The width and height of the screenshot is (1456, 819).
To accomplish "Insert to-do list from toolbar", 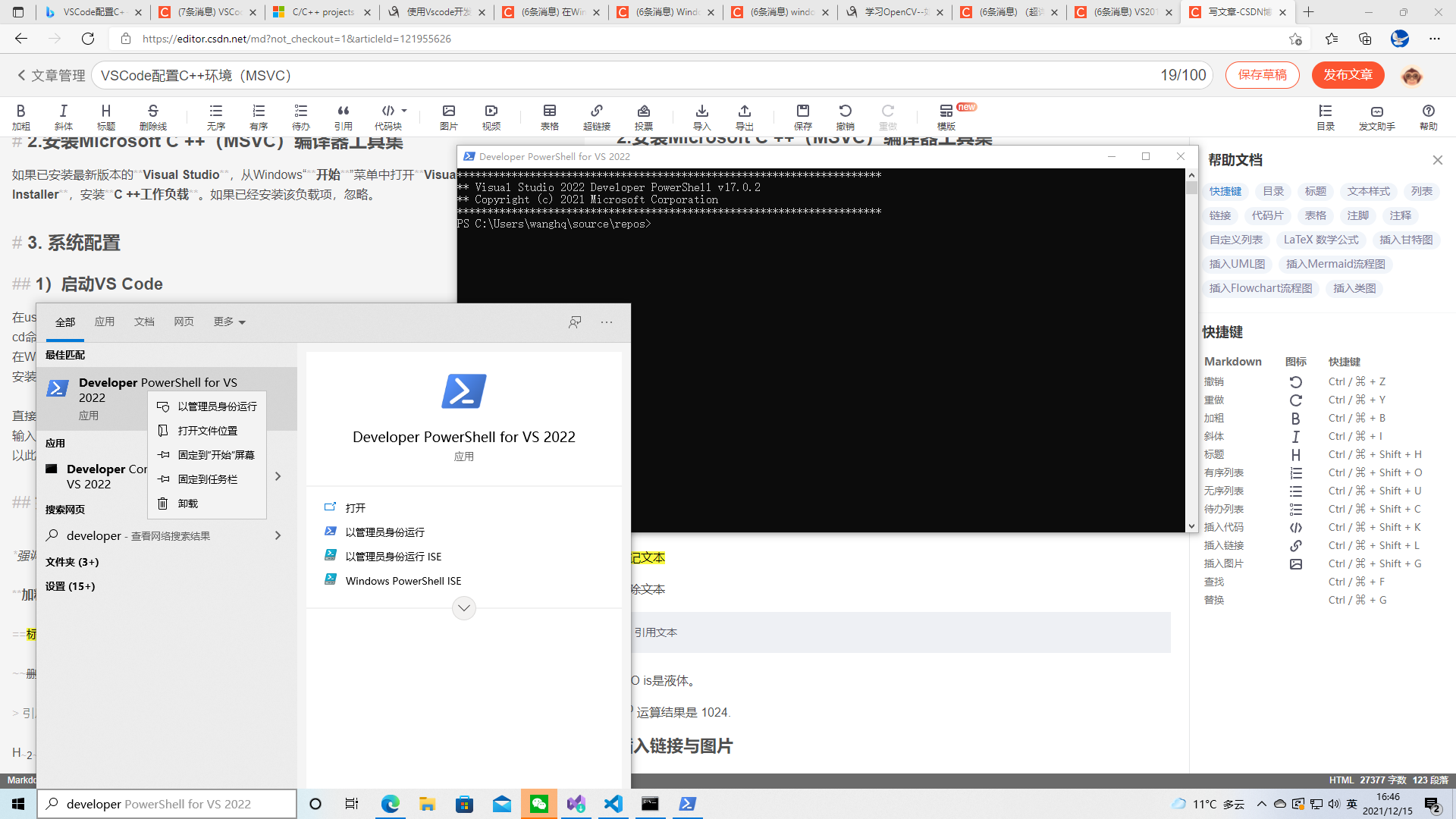I will [301, 117].
